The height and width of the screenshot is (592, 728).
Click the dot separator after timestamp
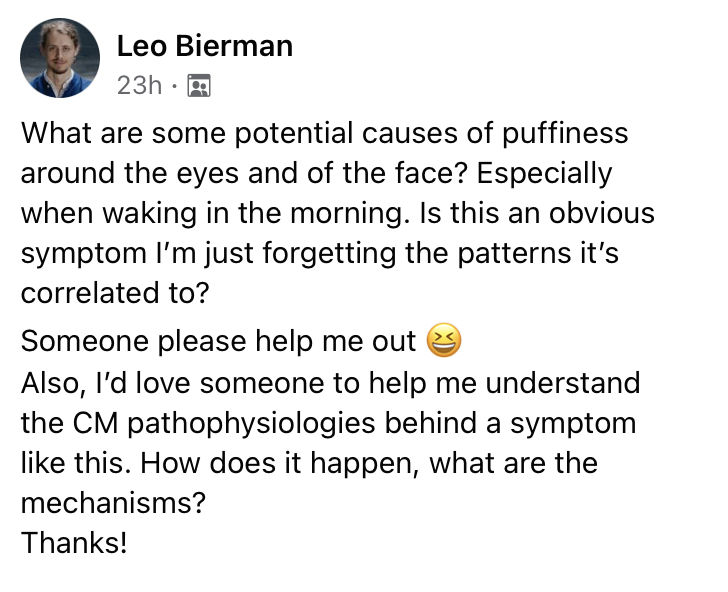click(x=174, y=86)
